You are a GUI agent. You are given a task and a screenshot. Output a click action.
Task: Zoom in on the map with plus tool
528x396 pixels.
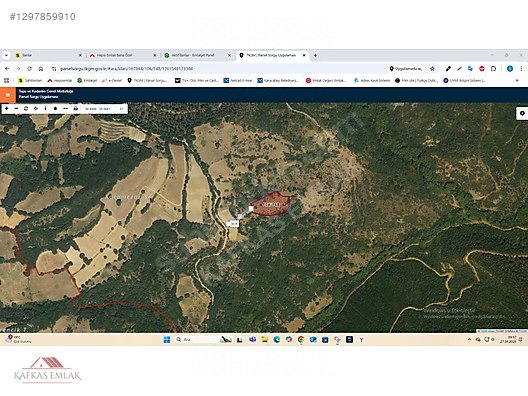click(x=7, y=108)
